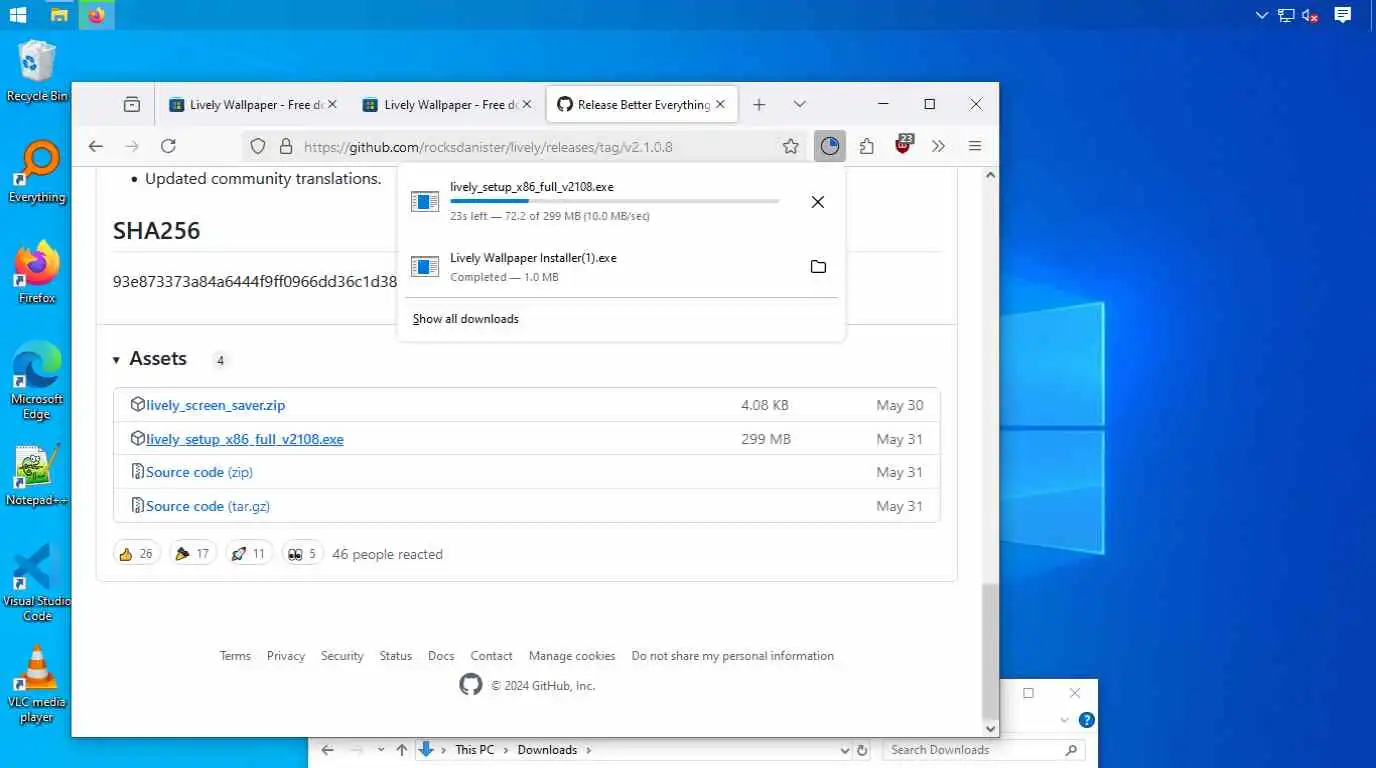This screenshot has height=768, width=1376.
Task: Switch to the second Lively Wallpaper tab
Action: 446,104
